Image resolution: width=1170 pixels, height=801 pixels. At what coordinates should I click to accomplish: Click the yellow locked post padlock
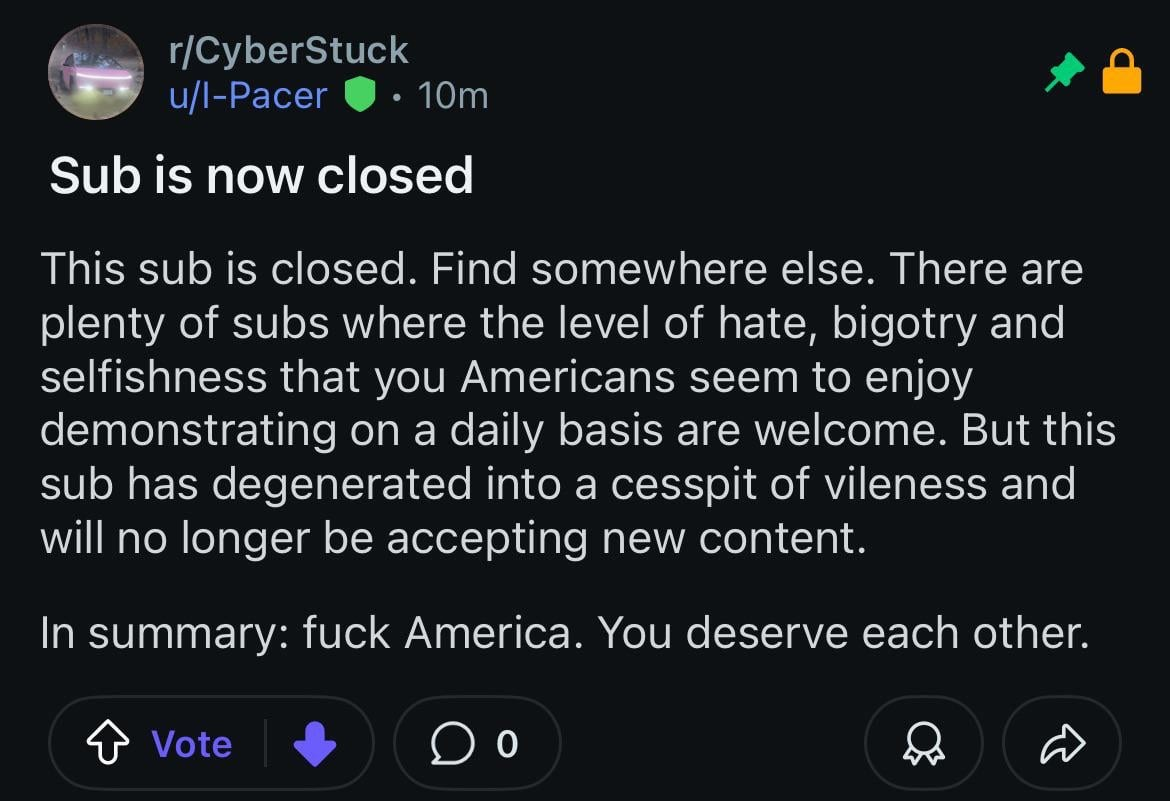(x=1121, y=72)
